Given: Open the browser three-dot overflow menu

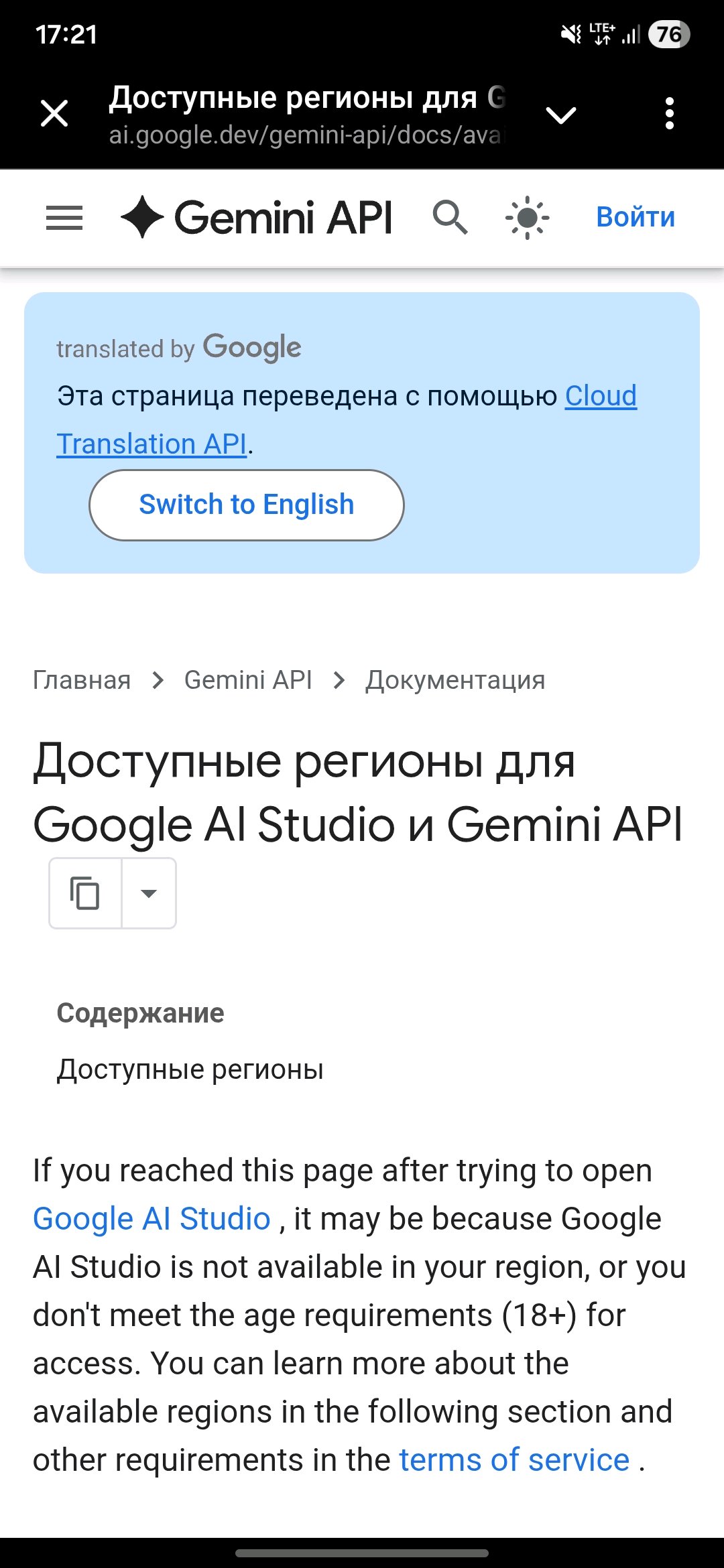Looking at the screenshot, I should click(669, 113).
